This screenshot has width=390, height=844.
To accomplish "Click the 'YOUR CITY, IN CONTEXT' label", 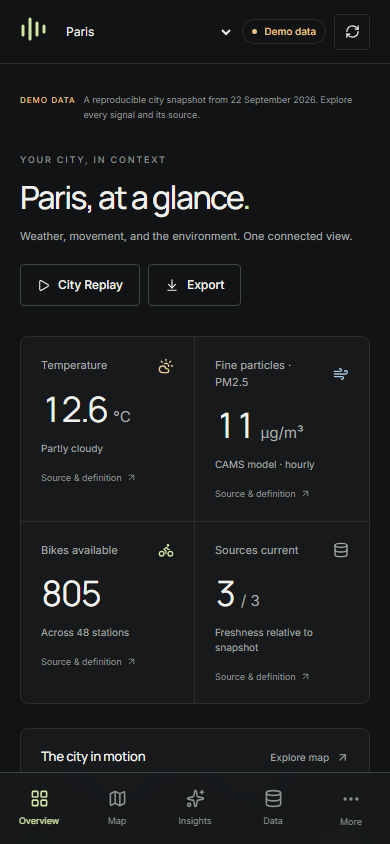I will [x=93, y=160].
